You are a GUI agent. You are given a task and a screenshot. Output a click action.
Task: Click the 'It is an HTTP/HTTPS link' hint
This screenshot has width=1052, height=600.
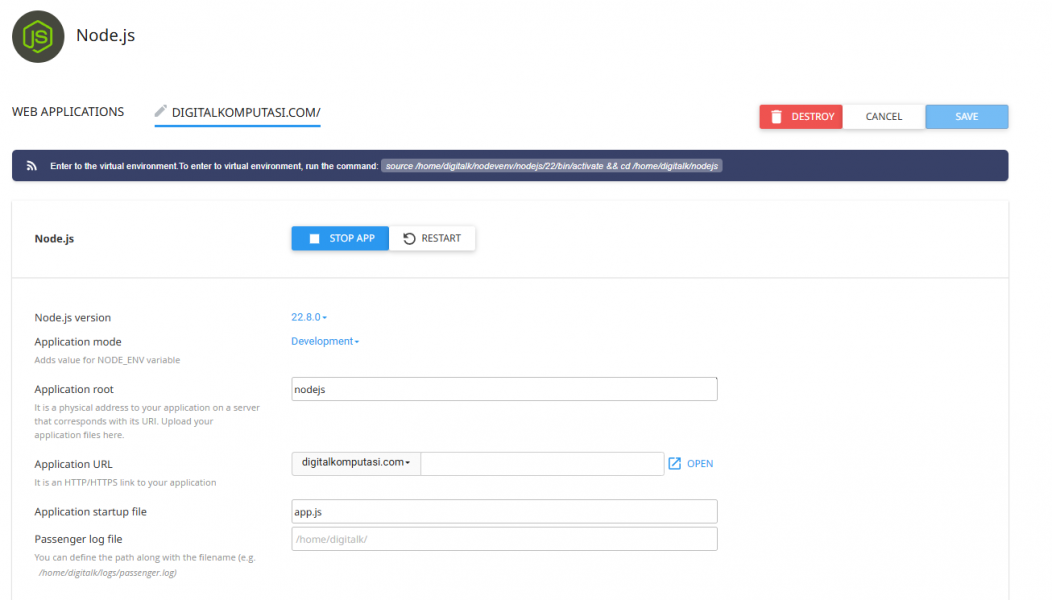point(125,483)
